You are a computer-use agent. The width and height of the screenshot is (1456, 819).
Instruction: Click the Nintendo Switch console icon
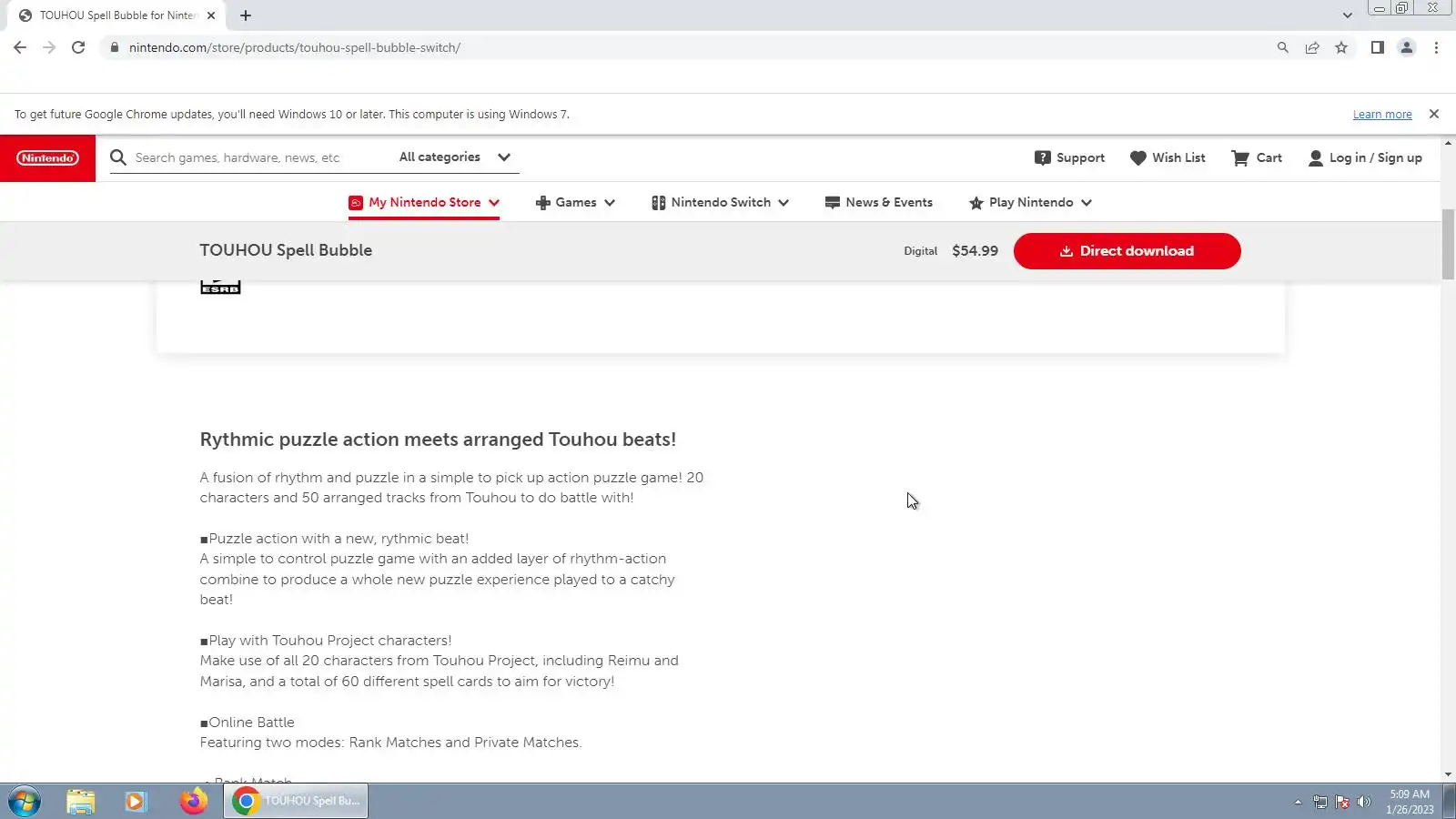(x=659, y=202)
